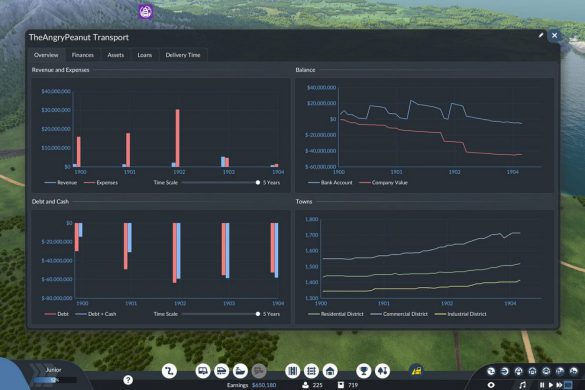Switch to the Assets tab
The width and height of the screenshot is (585, 390).
tap(116, 55)
